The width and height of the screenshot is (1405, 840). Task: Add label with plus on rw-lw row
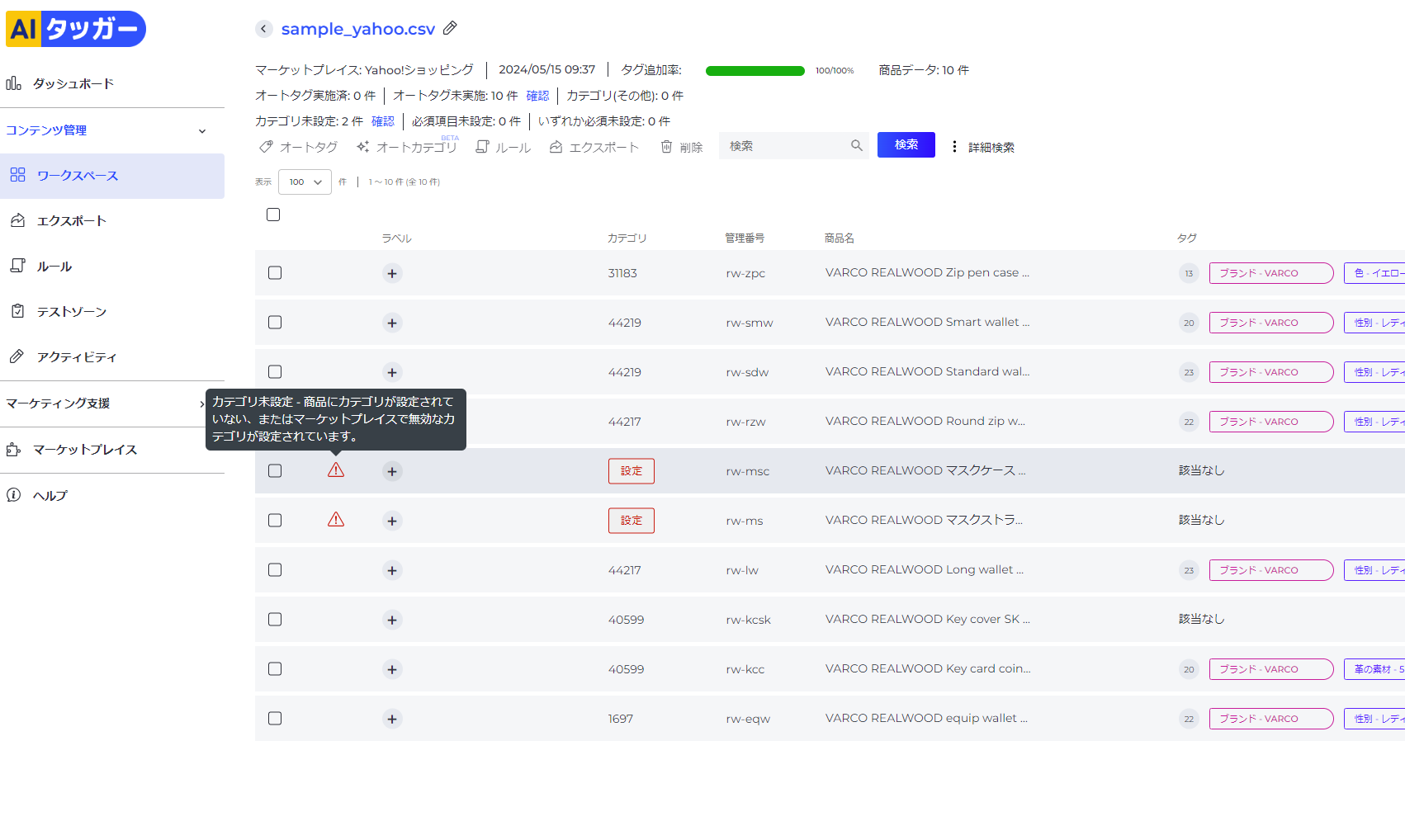392,570
